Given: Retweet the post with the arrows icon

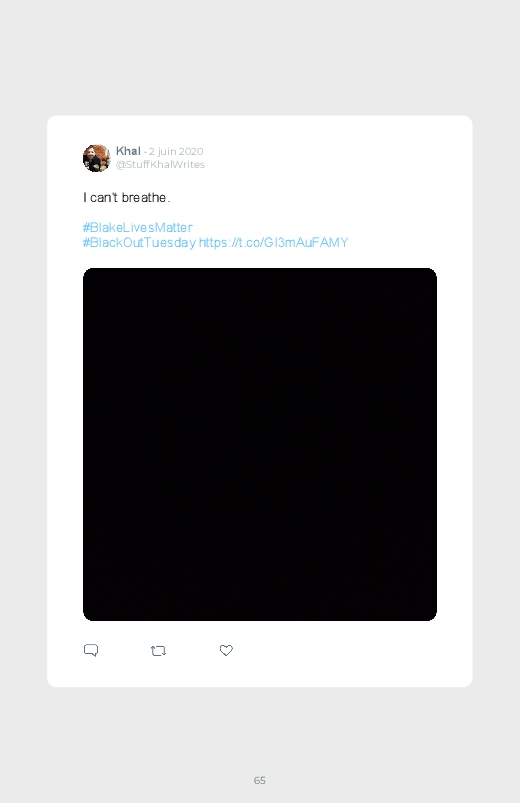Looking at the screenshot, I should tap(158, 651).
